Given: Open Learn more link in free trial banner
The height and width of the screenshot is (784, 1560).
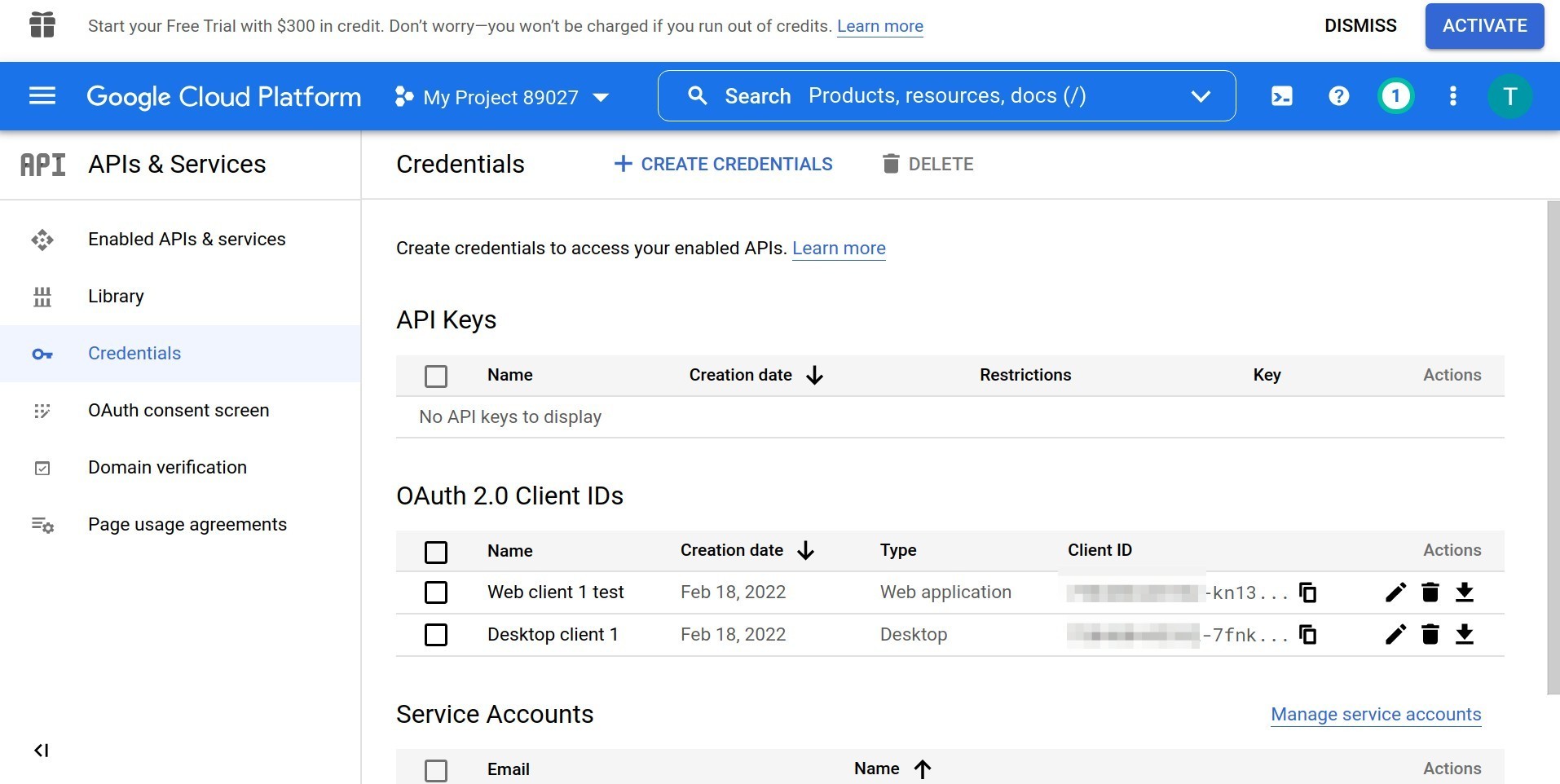Looking at the screenshot, I should (x=880, y=26).
